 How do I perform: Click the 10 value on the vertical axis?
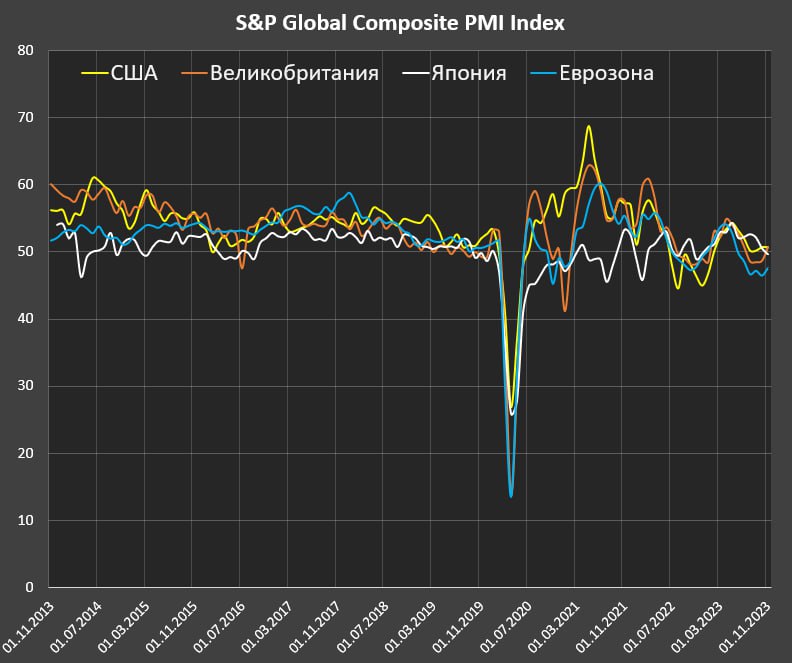coord(27,521)
